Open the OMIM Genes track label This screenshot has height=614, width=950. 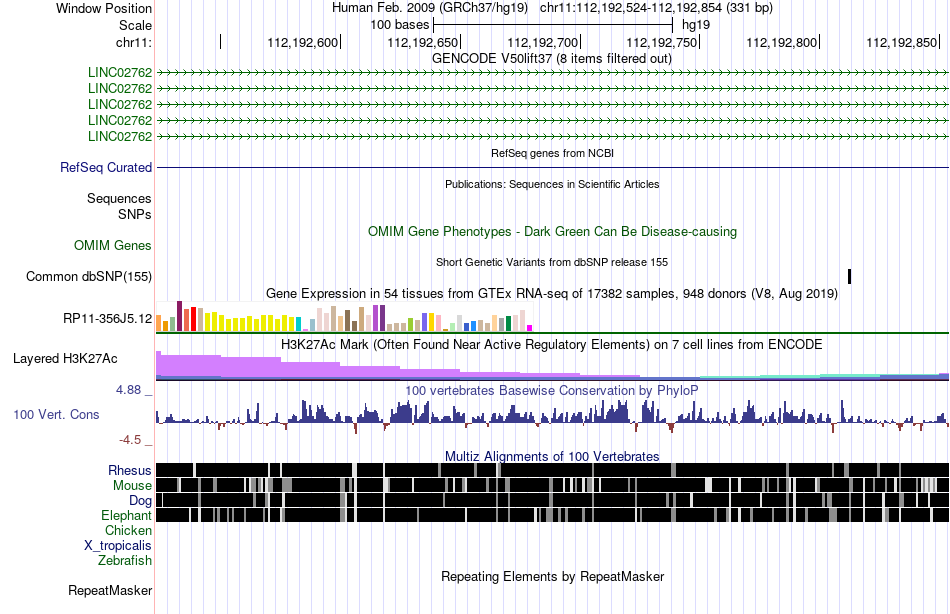tap(113, 245)
